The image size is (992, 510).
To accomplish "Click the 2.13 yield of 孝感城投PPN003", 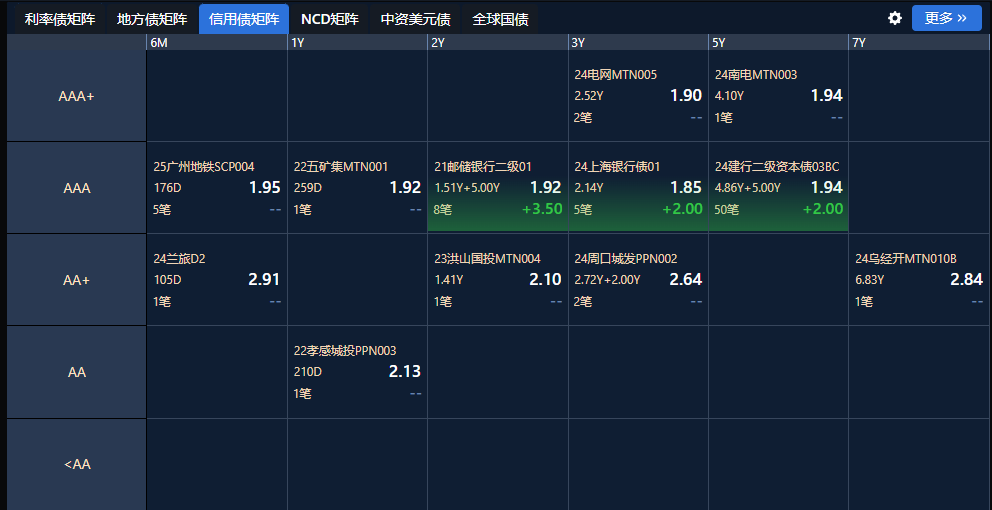I will click(x=404, y=371).
